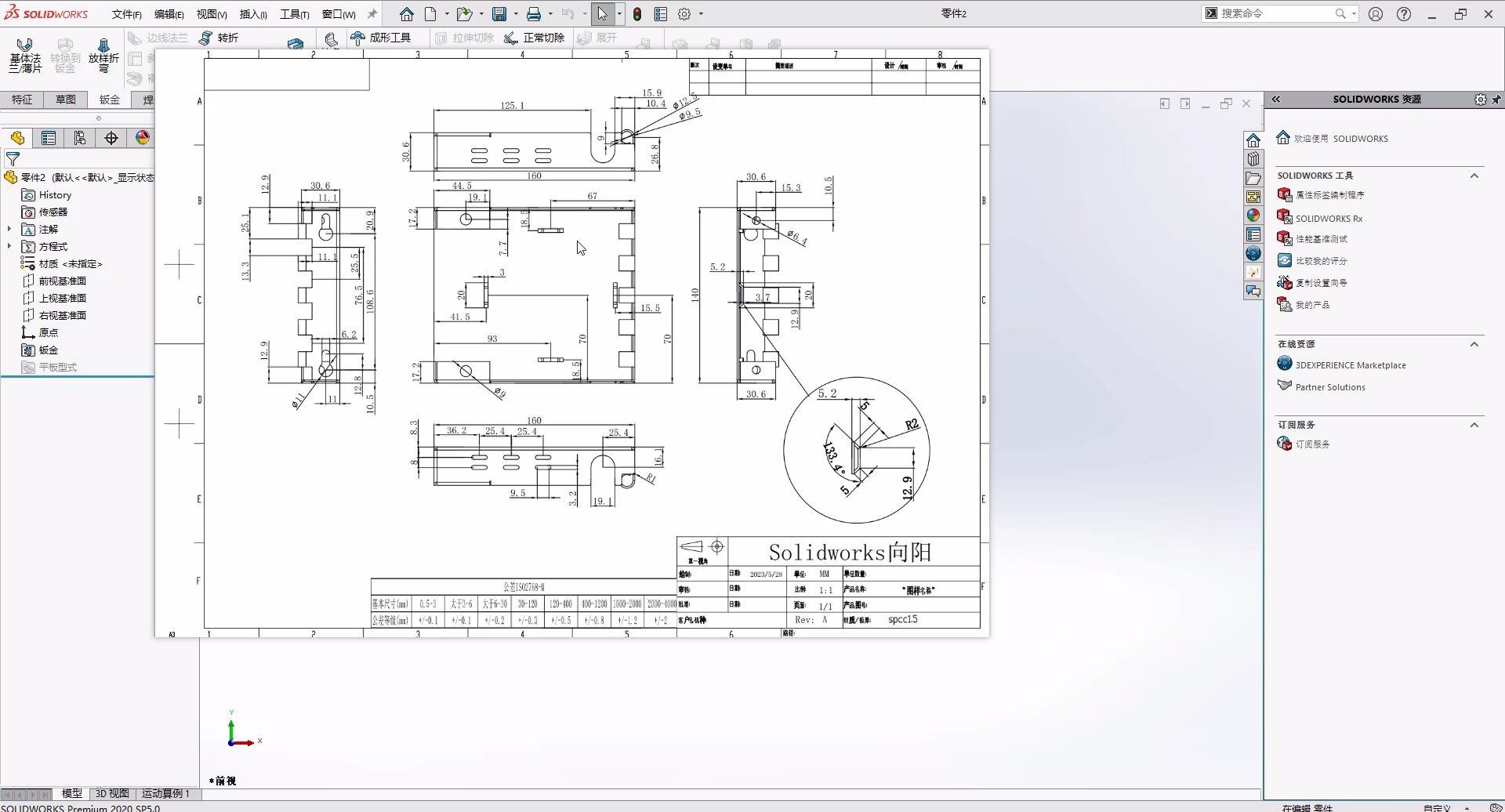Launch SOLIDWORKS Rx from the resources panel

click(x=1329, y=218)
